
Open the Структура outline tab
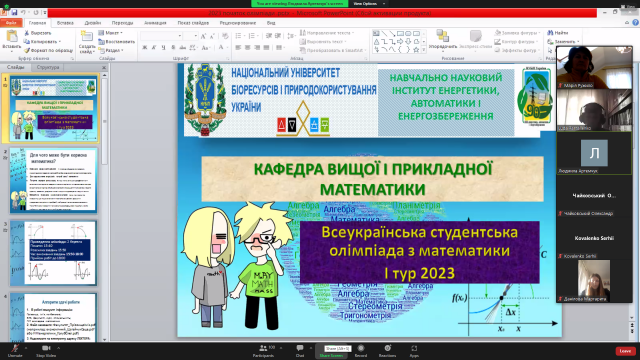(48, 67)
